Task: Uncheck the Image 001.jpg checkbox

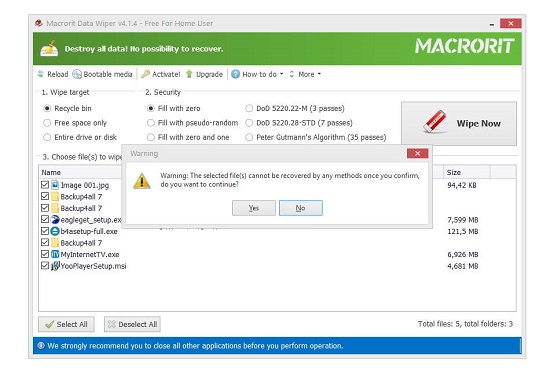Action: coord(45,185)
